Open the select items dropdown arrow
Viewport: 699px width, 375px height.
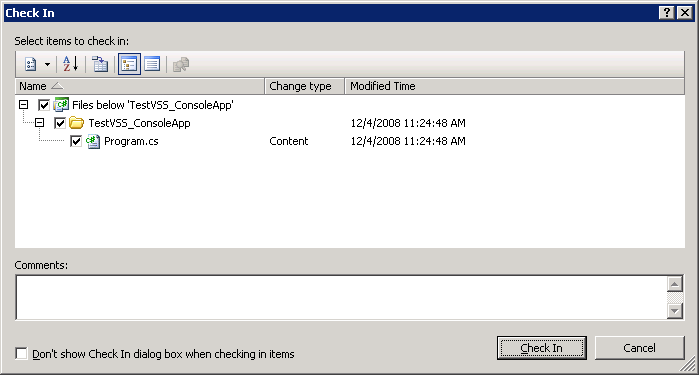[47, 64]
